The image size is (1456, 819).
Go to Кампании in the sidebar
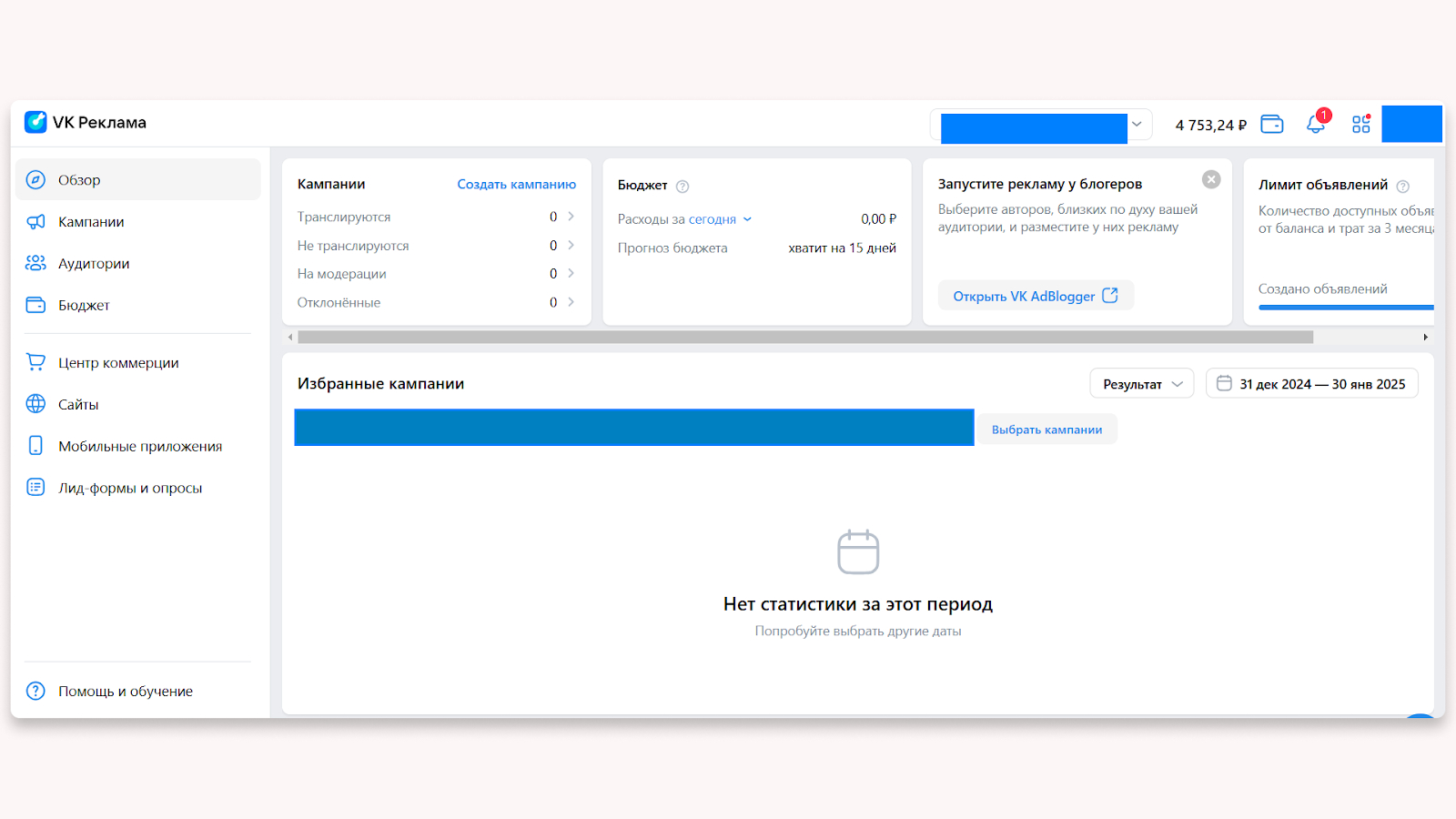pyautogui.click(x=138, y=221)
